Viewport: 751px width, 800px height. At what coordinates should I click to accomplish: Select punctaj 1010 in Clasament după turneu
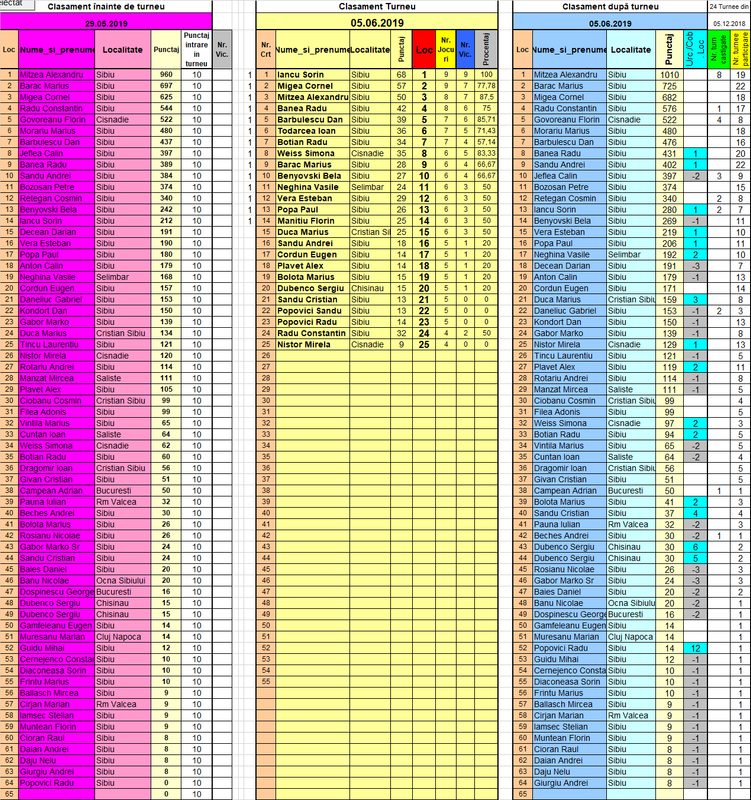pyautogui.click(x=669, y=74)
